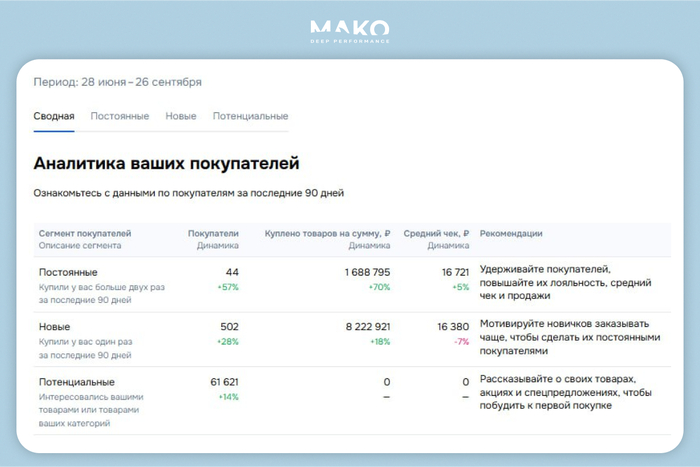Viewport: 700px width, 467px height.
Task: Open the Потенциальные segment row in the table
Action: click(x=76, y=382)
